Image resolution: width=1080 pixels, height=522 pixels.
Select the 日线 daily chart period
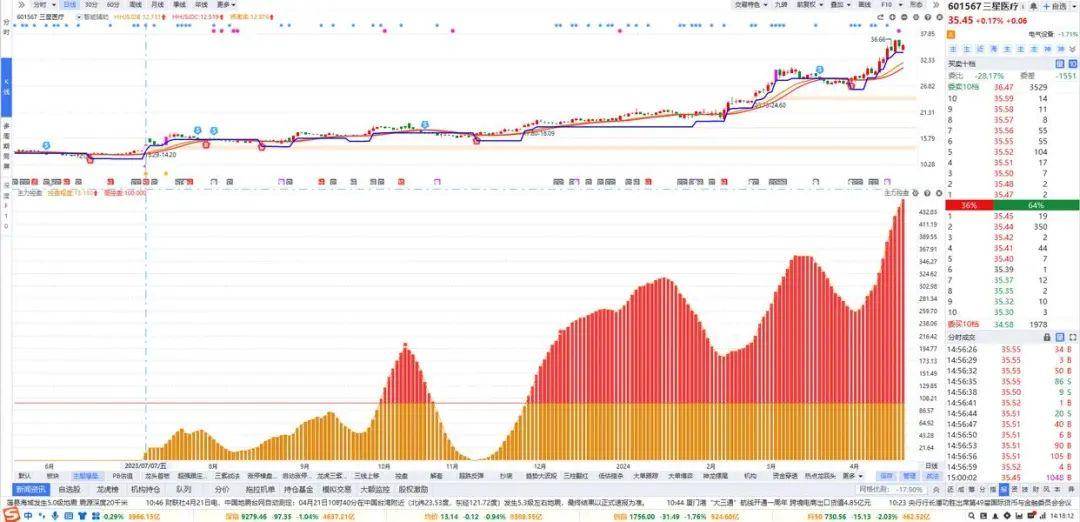pos(70,5)
